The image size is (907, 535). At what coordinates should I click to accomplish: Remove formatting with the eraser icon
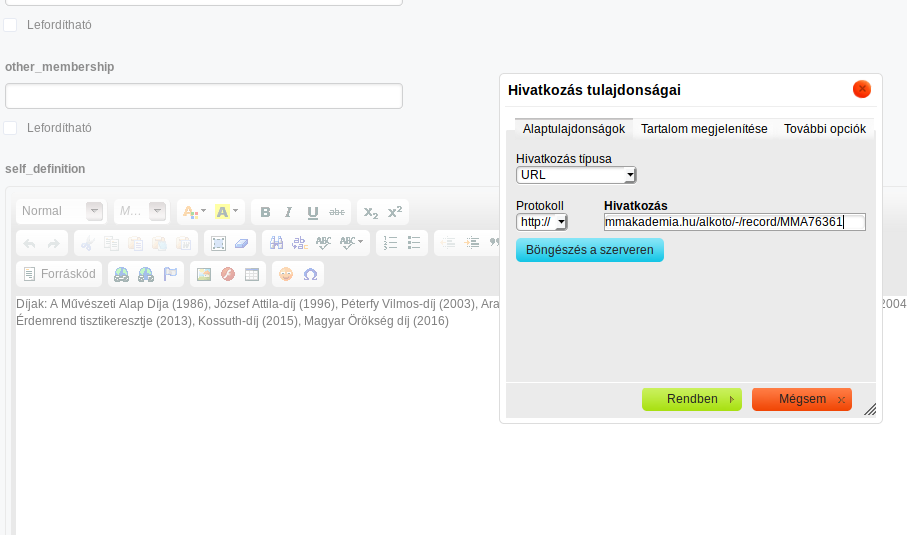(x=242, y=243)
